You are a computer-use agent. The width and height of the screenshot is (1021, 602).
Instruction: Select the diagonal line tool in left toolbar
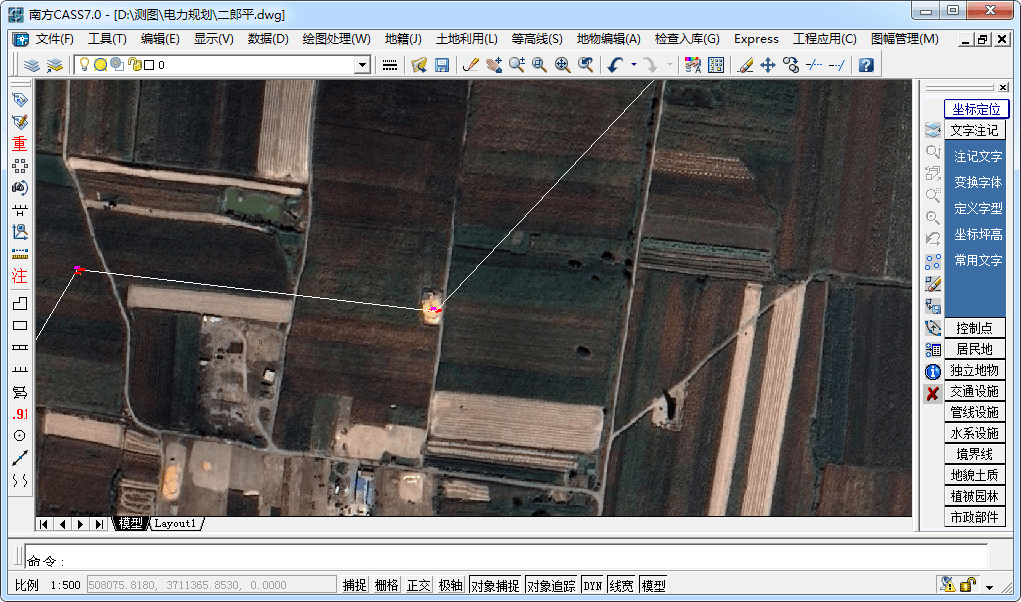click(20, 458)
